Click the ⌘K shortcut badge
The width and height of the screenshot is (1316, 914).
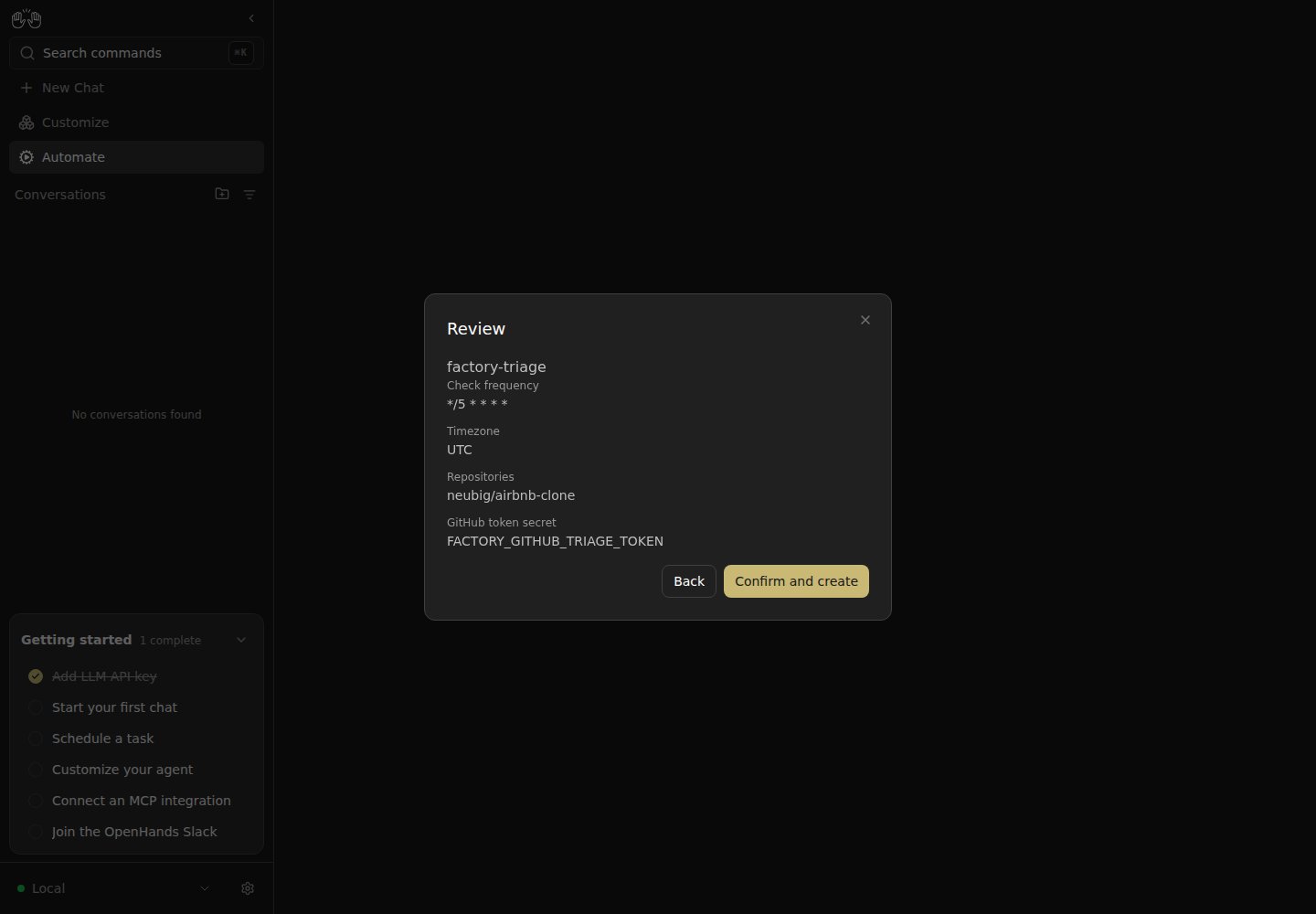coord(240,53)
